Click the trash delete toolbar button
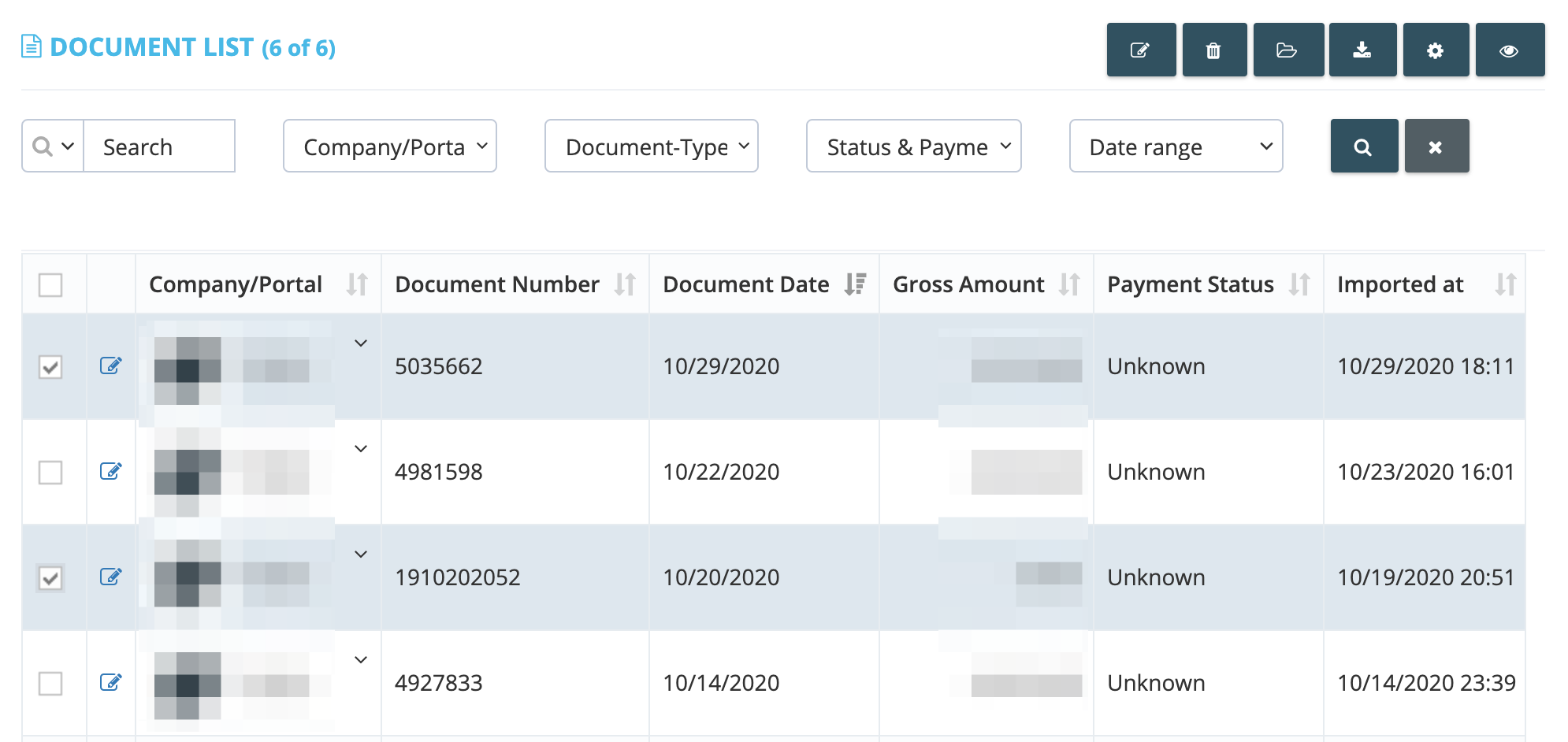This screenshot has width=1568, height=742. click(1214, 50)
